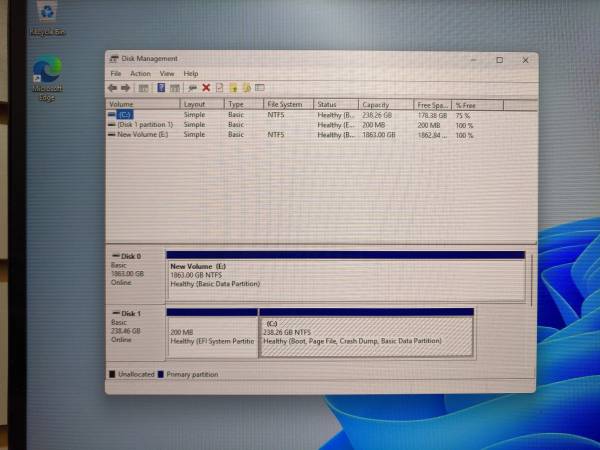Click the Forward arrow in the toolbar
This screenshot has height=450, width=600.
[x=125, y=88]
